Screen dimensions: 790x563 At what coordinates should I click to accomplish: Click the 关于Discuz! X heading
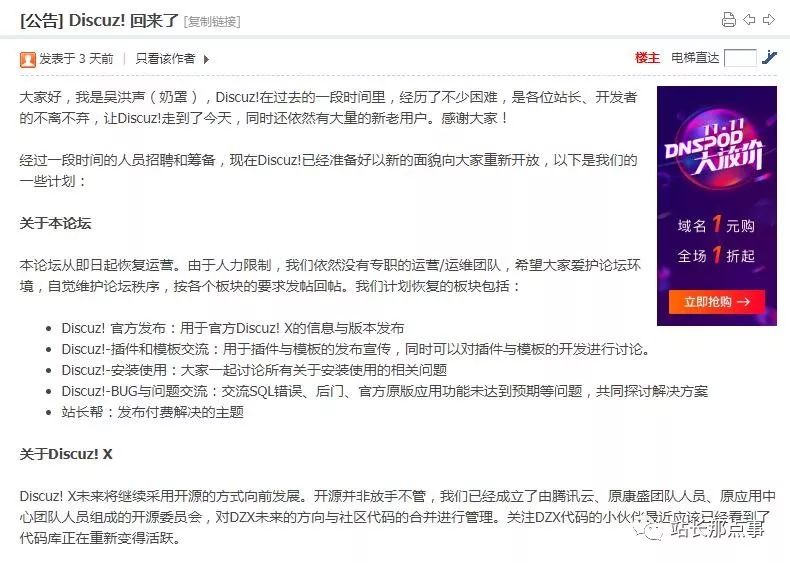click(66, 454)
